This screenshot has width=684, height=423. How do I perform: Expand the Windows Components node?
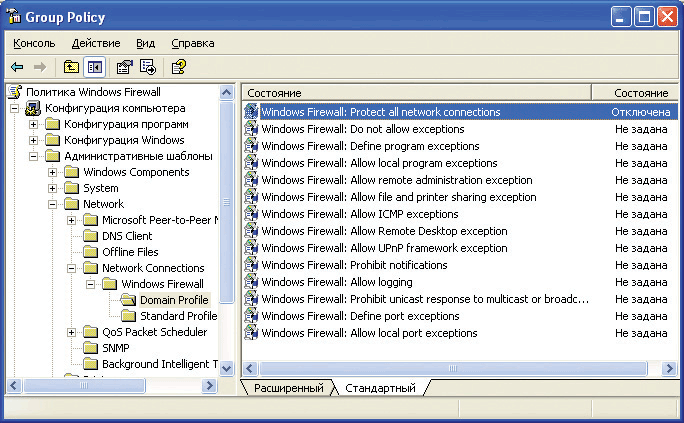pos(52,172)
